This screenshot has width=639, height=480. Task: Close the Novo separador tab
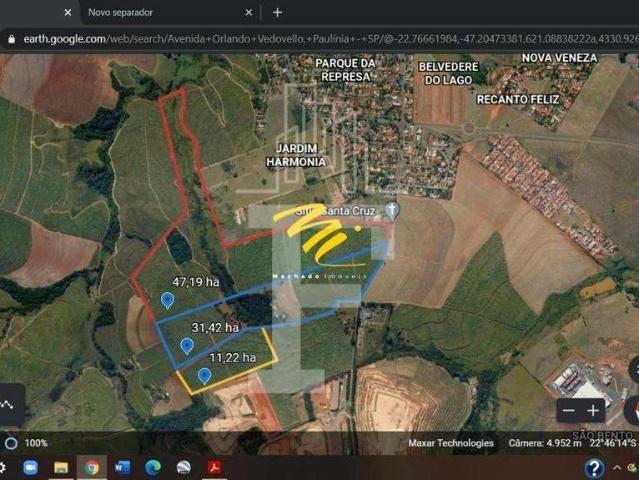249,13
